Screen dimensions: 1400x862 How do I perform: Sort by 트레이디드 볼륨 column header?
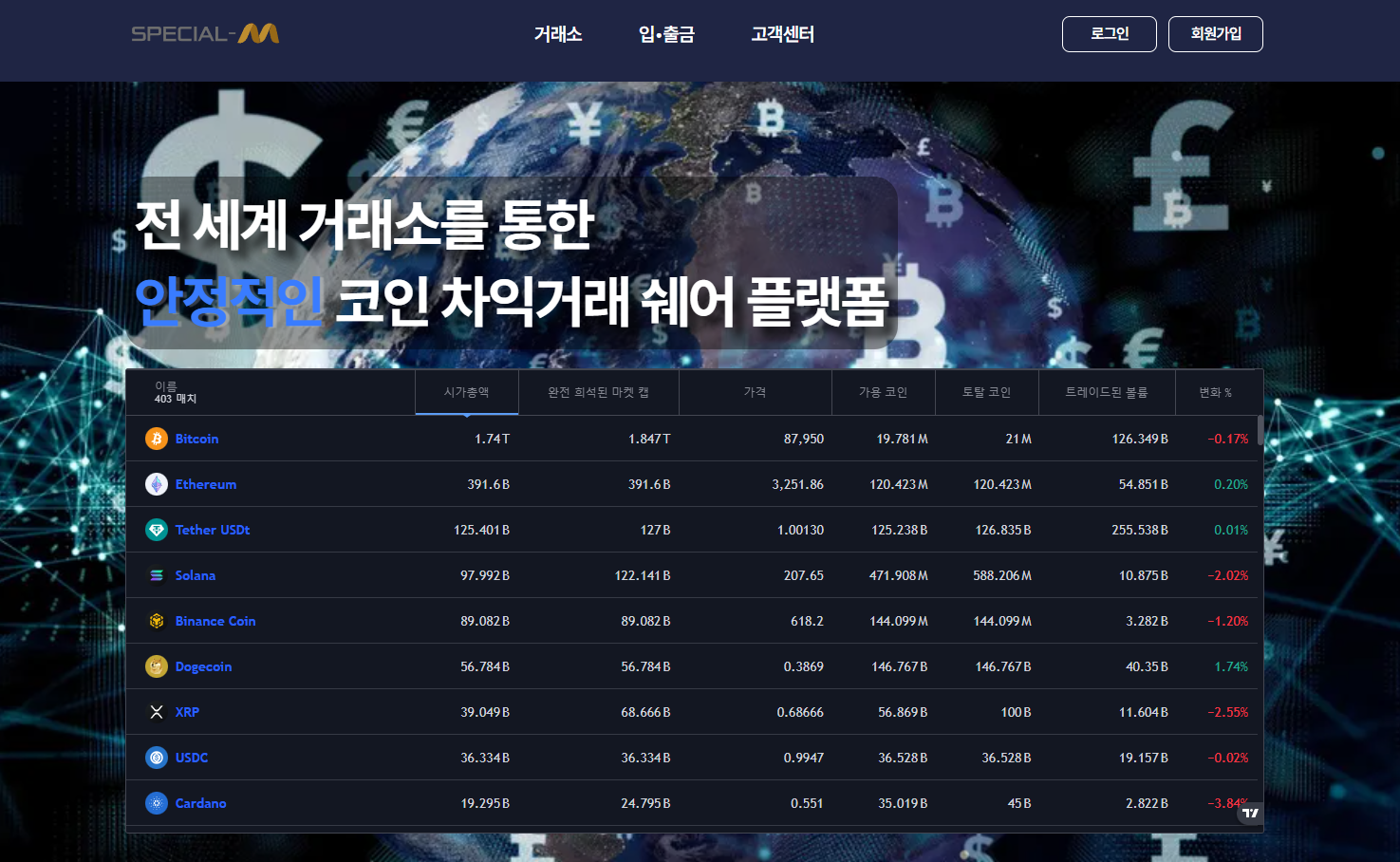pyautogui.click(x=1107, y=392)
